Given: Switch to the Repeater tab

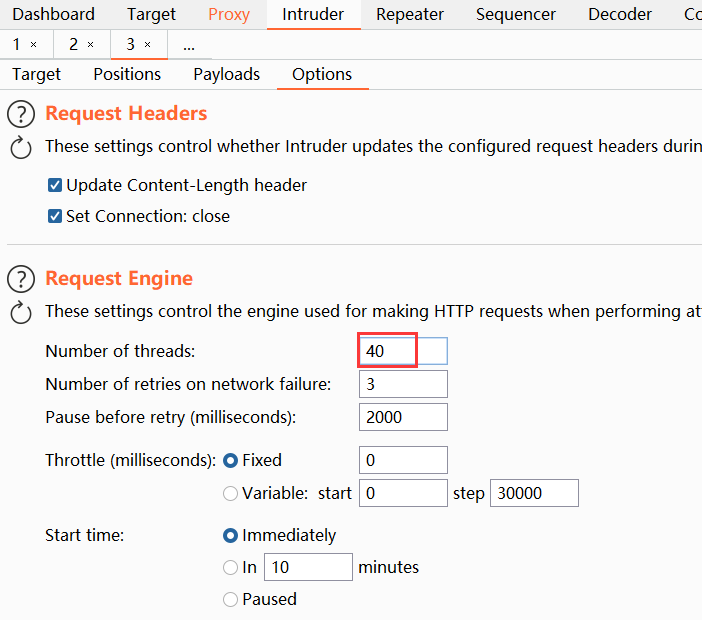Looking at the screenshot, I should click(x=409, y=14).
